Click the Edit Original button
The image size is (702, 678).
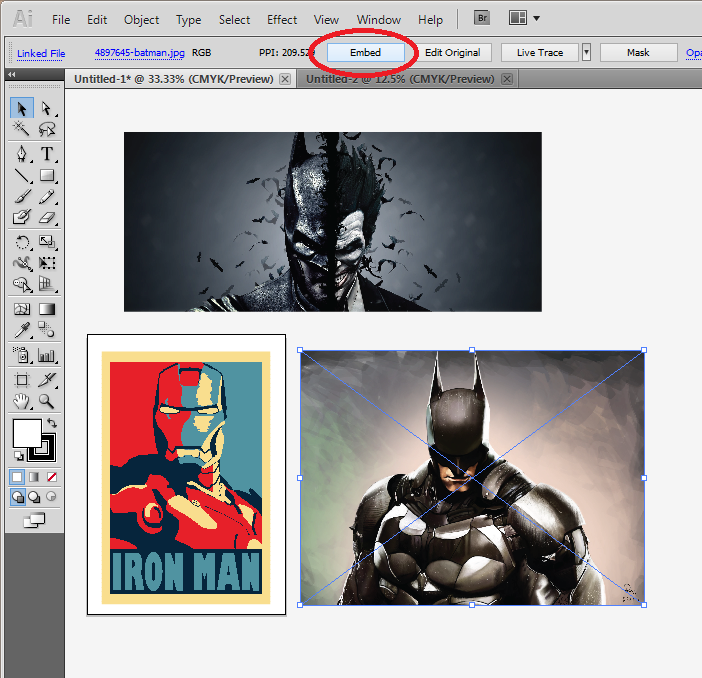[453, 52]
